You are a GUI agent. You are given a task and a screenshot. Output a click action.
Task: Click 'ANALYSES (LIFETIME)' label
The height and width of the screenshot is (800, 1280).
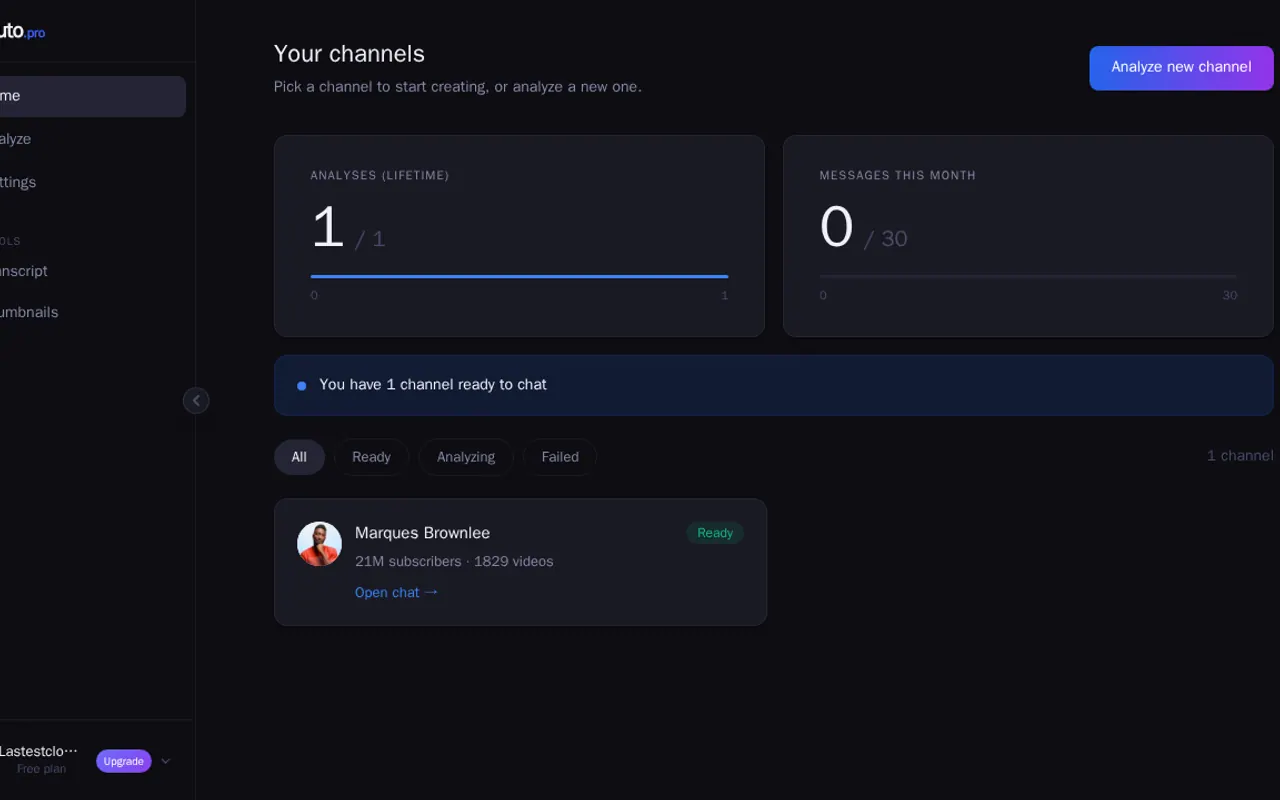click(x=379, y=175)
